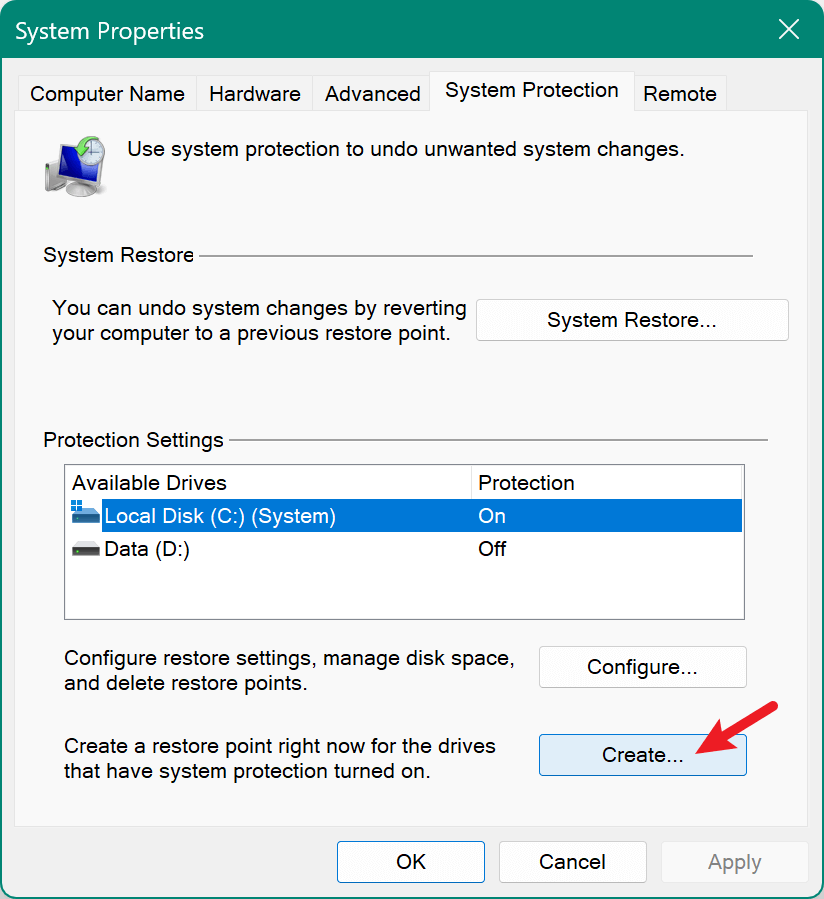Click the Protection column header
This screenshot has width=824, height=899.
point(526,483)
